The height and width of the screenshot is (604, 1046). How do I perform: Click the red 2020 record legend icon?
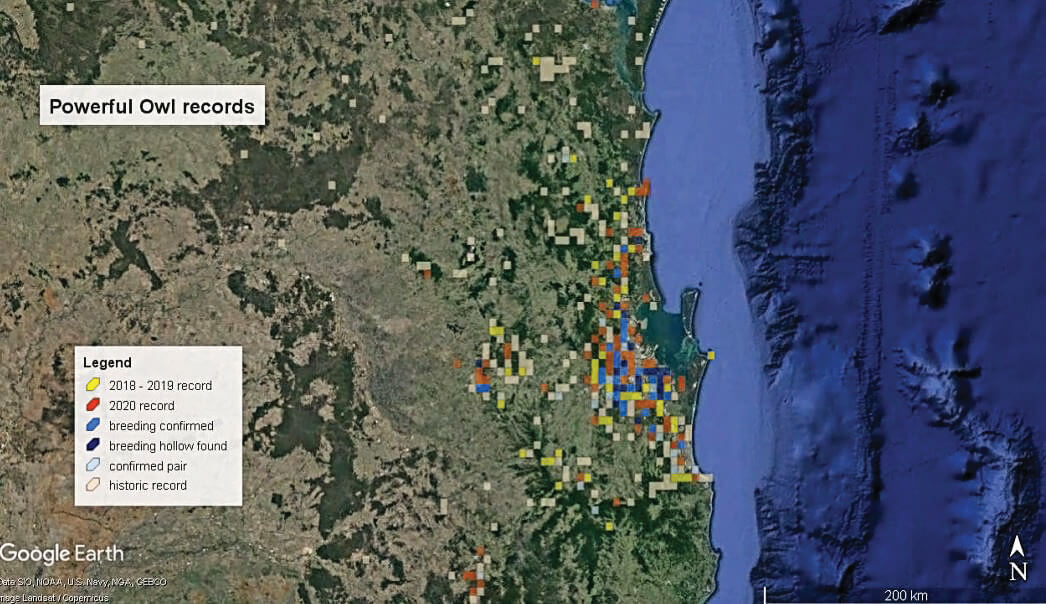[x=91, y=405]
